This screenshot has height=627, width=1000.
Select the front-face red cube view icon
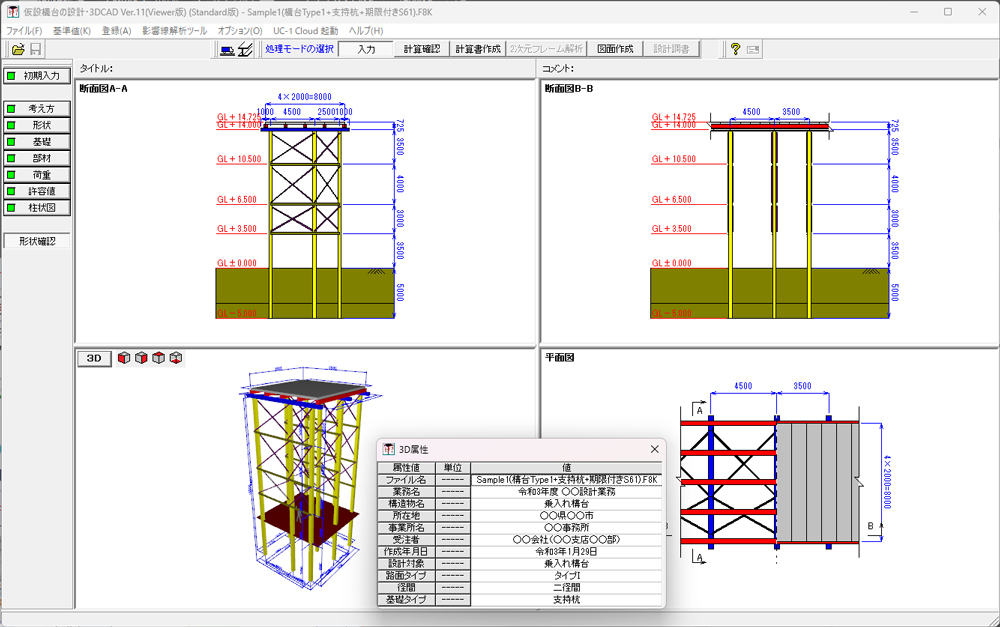pos(124,358)
